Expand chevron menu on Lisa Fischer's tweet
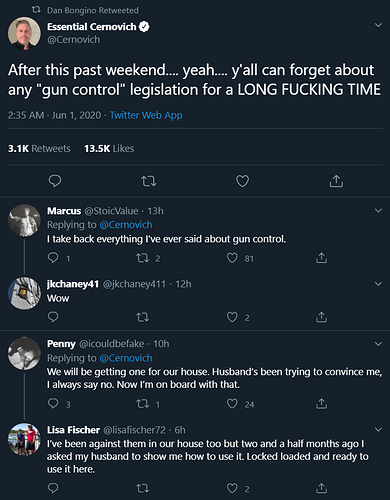Image resolution: width=390 pixels, height=500 pixels. [378, 429]
